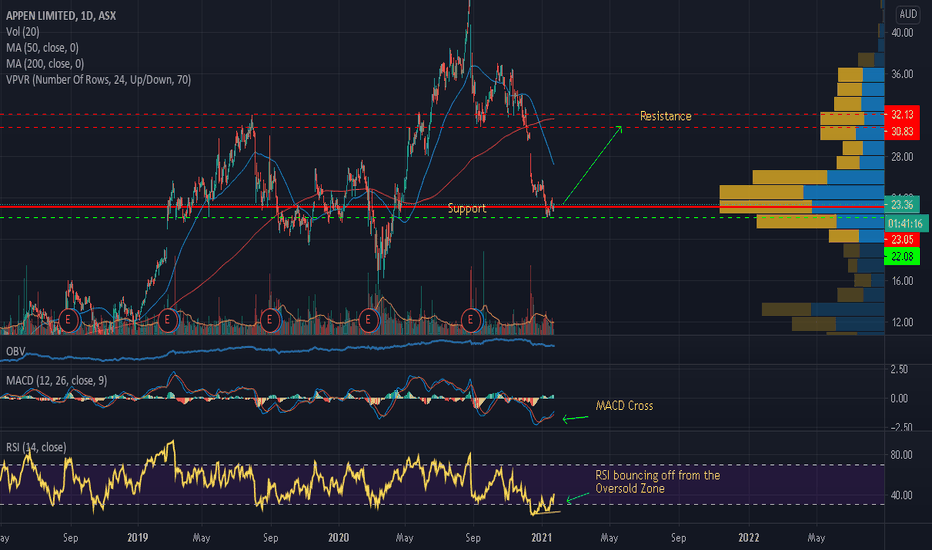Click the earnings E marker near Sep 2020
This screenshot has height=550, width=932.
[471, 320]
